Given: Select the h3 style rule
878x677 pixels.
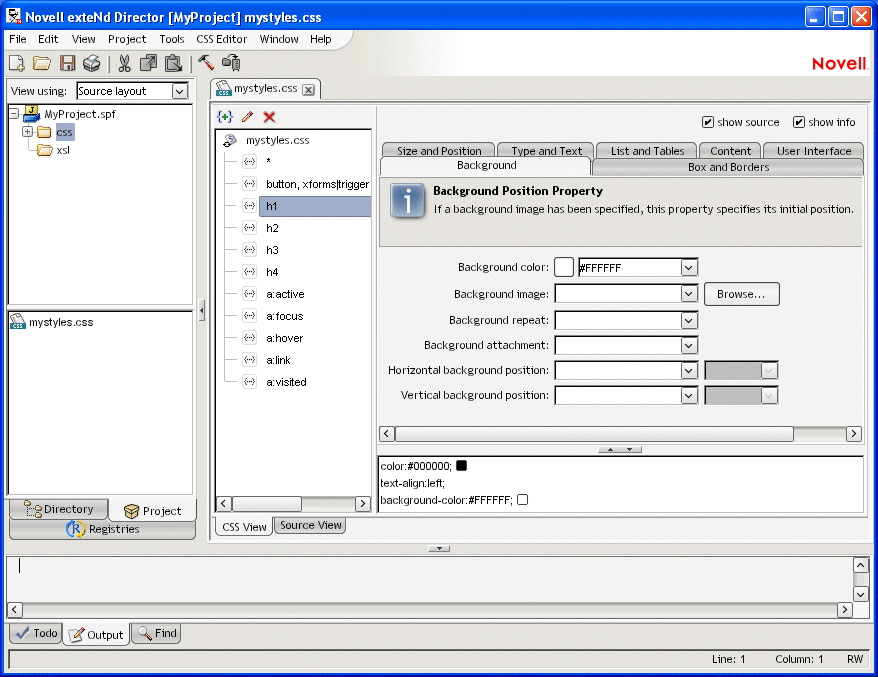Looking at the screenshot, I should click(x=272, y=250).
